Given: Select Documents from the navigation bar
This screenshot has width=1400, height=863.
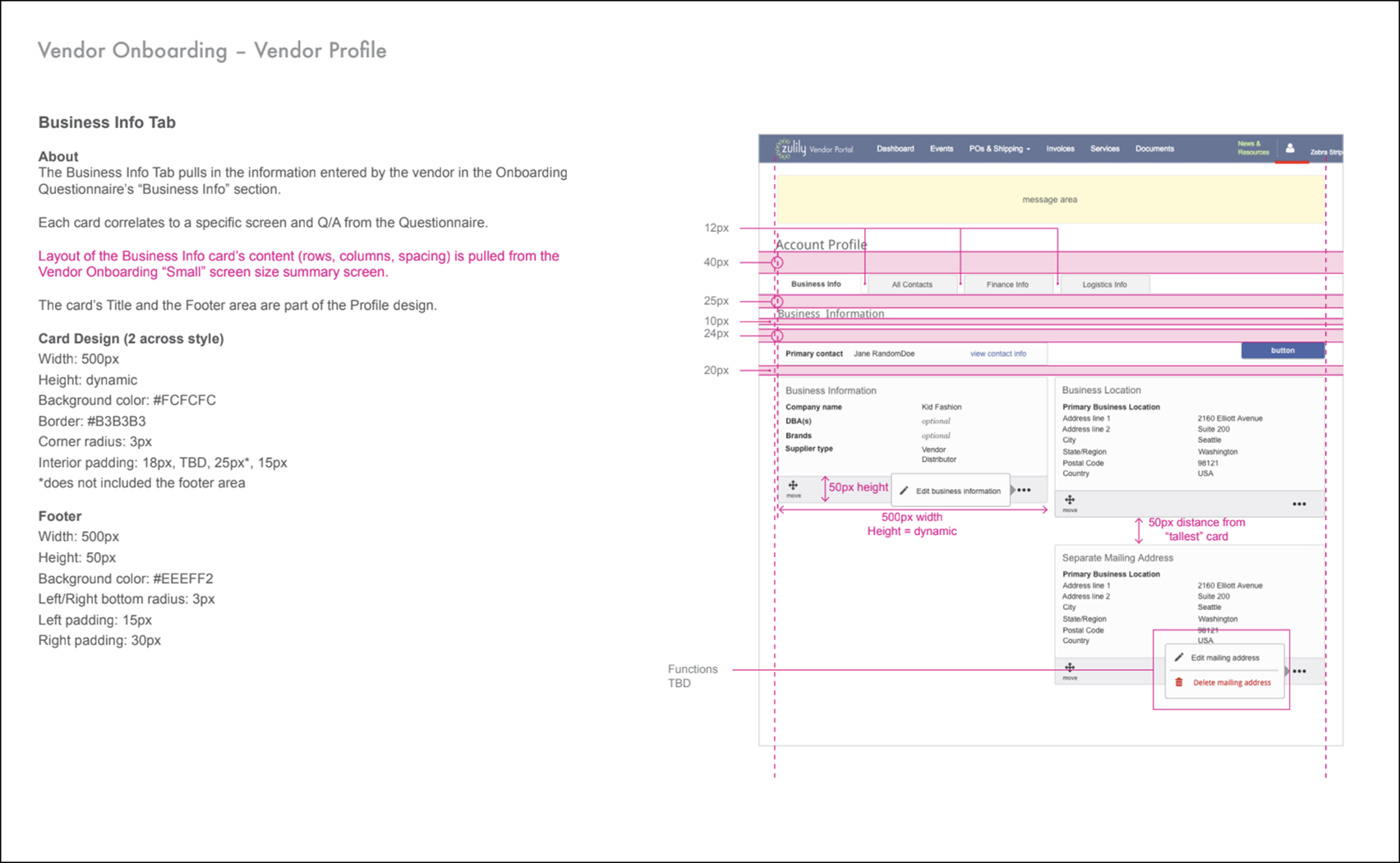Looking at the screenshot, I should coord(1154,149).
